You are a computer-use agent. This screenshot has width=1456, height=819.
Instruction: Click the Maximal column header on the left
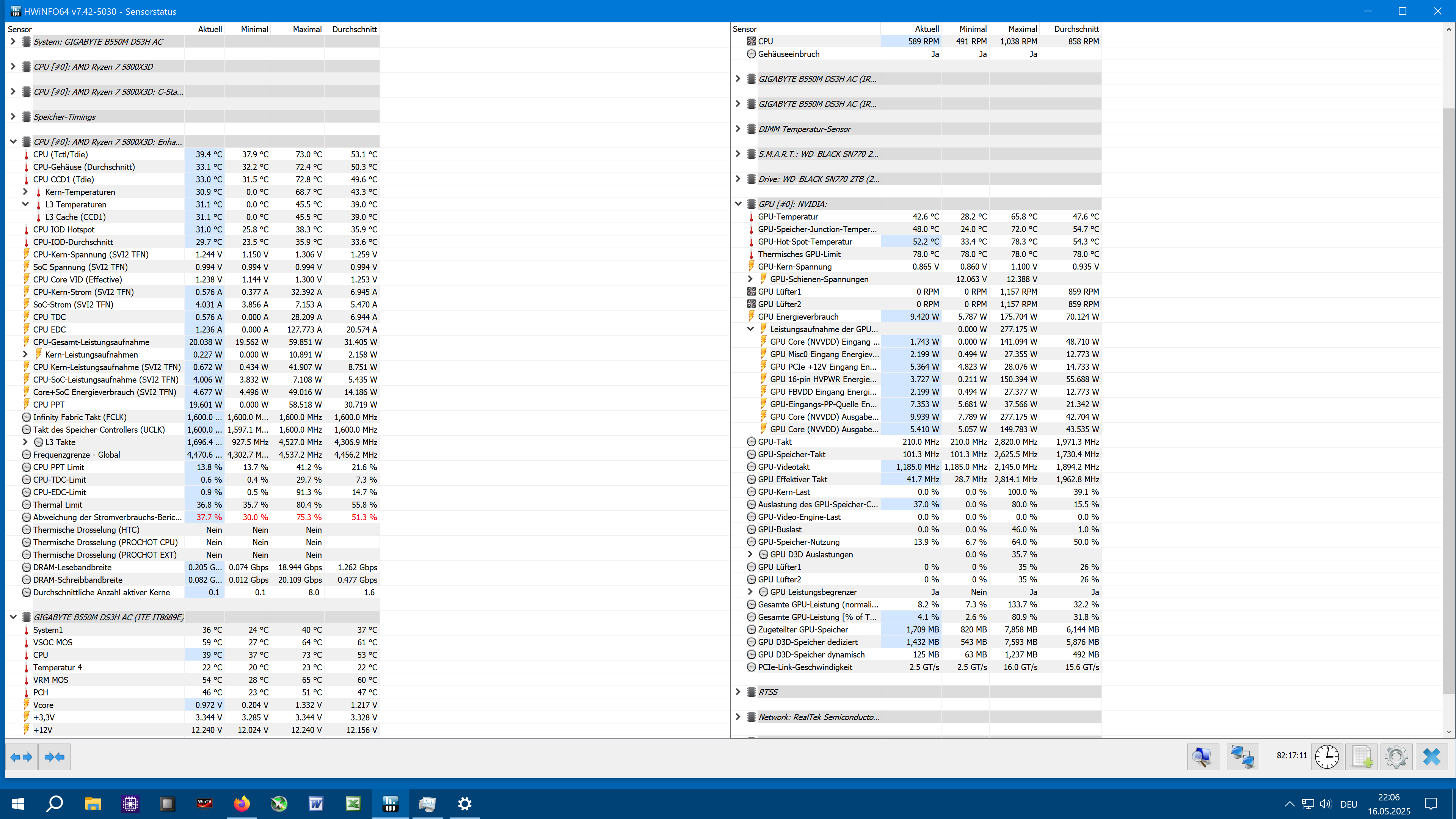(307, 30)
